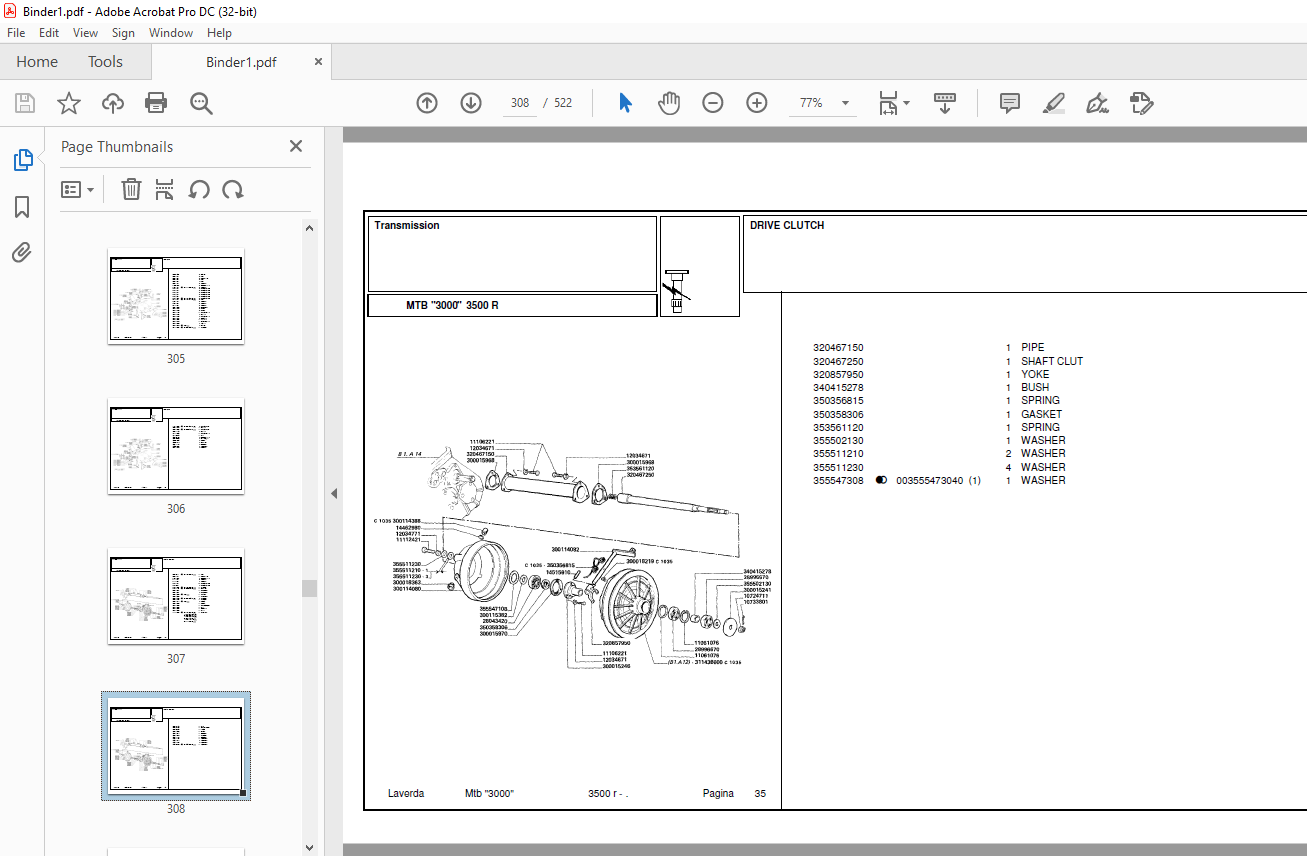Viewport: 1307px width, 856px height.
Task: Select page 308 thumbnail
Action: click(176, 746)
